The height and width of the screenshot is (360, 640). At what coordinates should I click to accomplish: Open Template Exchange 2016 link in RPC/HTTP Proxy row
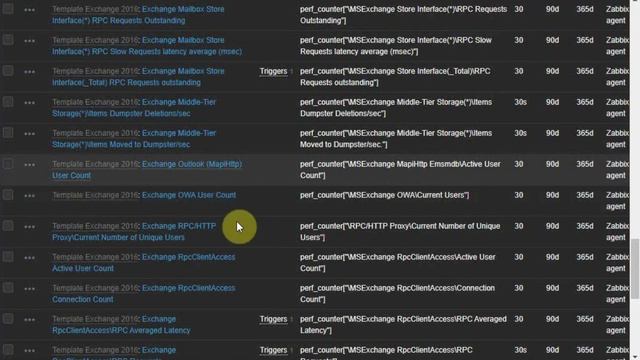[96, 226]
